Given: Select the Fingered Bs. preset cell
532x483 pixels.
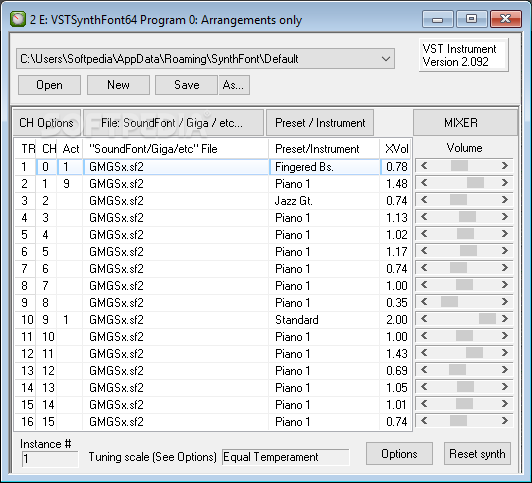Looking at the screenshot, I should coord(324,167).
